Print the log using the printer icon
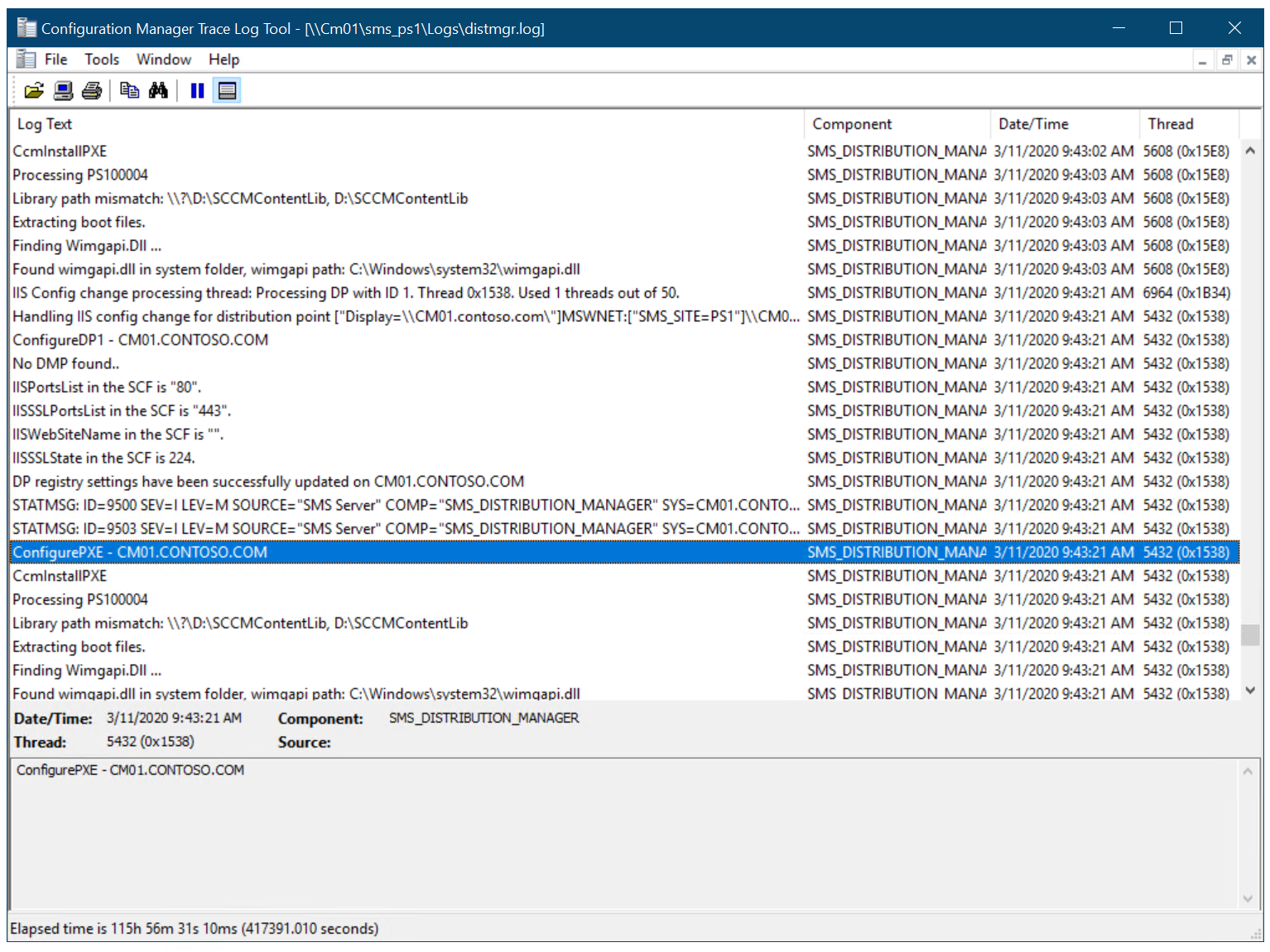Viewport: 1270px width, 952px height. coord(92,91)
